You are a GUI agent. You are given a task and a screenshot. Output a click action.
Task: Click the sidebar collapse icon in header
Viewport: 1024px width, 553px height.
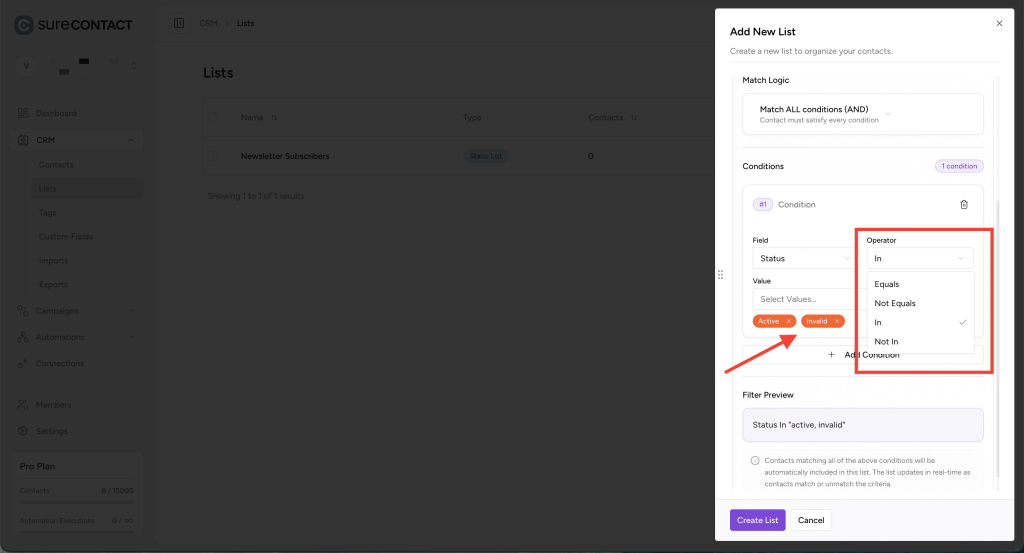click(179, 23)
